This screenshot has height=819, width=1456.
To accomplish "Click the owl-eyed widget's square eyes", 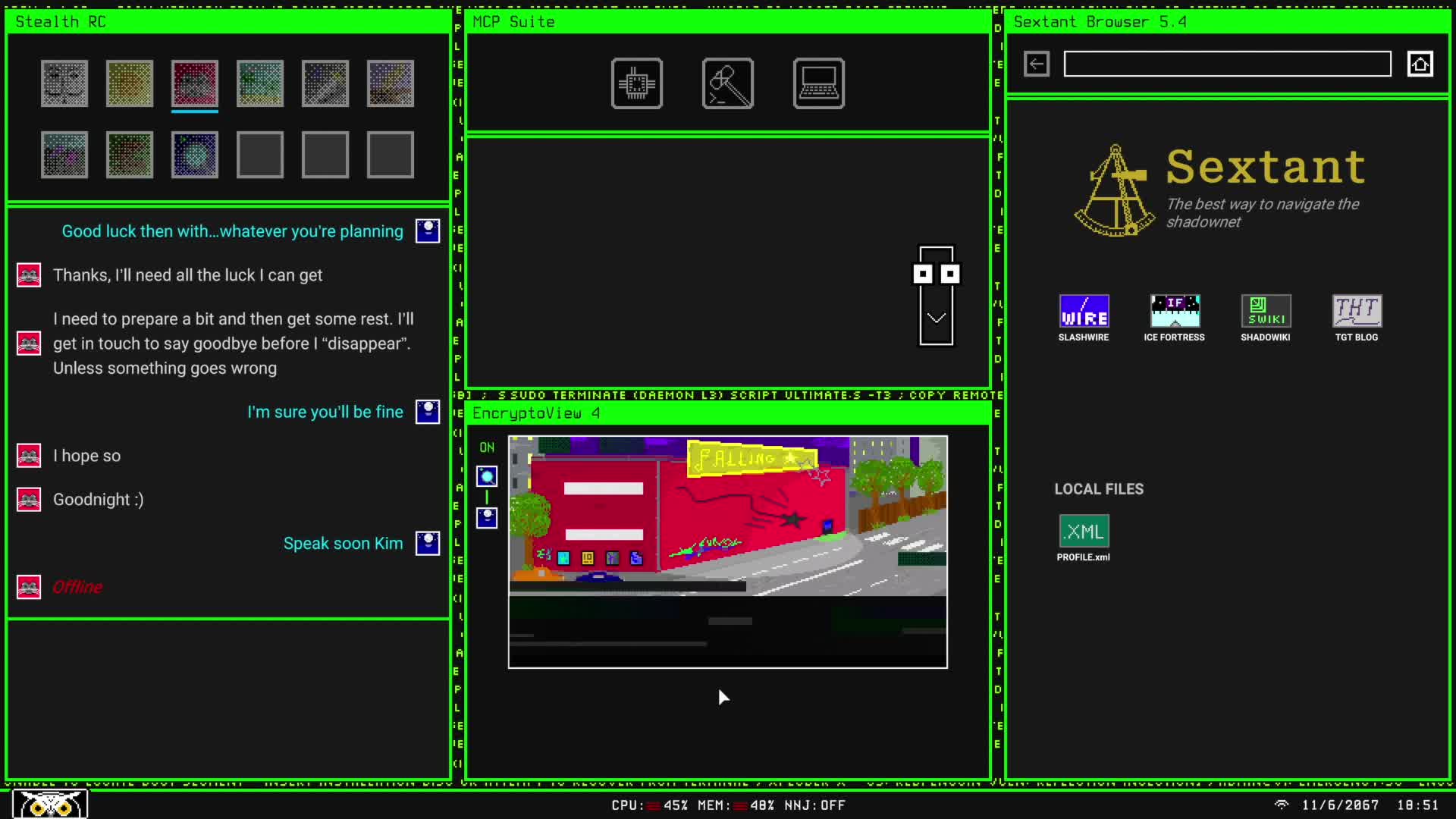I will (x=937, y=274).
